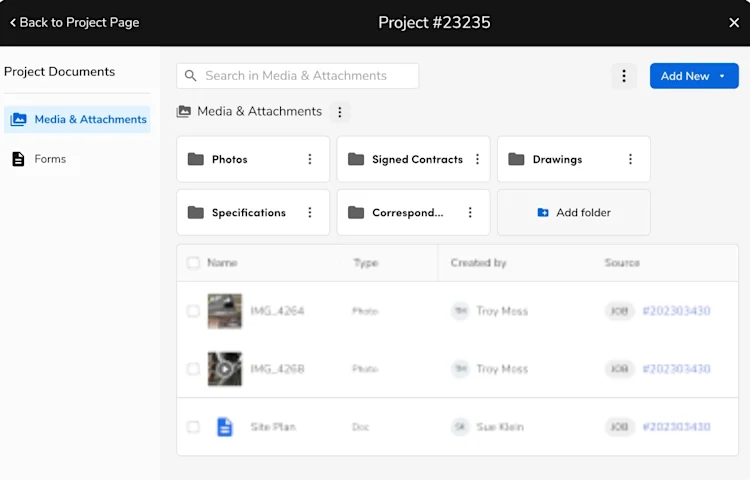Toggle the select-all checkbox in table header
Viewport: 750px width, 480px height.
193,262
